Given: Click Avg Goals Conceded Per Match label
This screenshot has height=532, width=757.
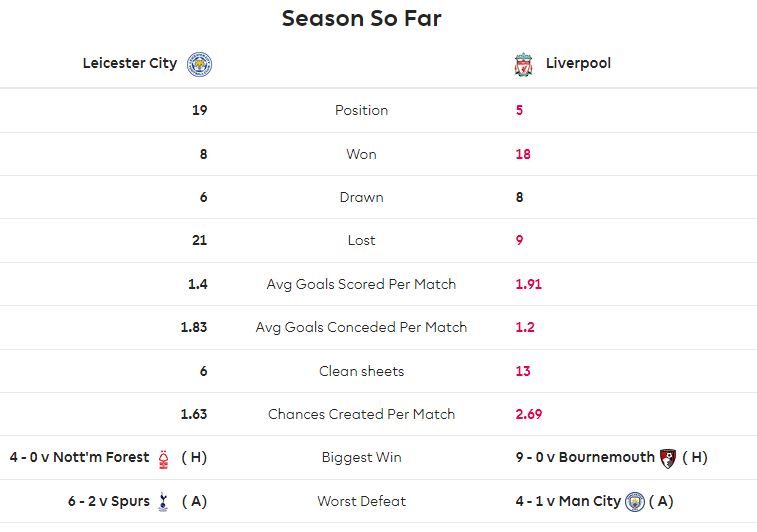Looking at the screenshot, I should (x=361, y=327).
